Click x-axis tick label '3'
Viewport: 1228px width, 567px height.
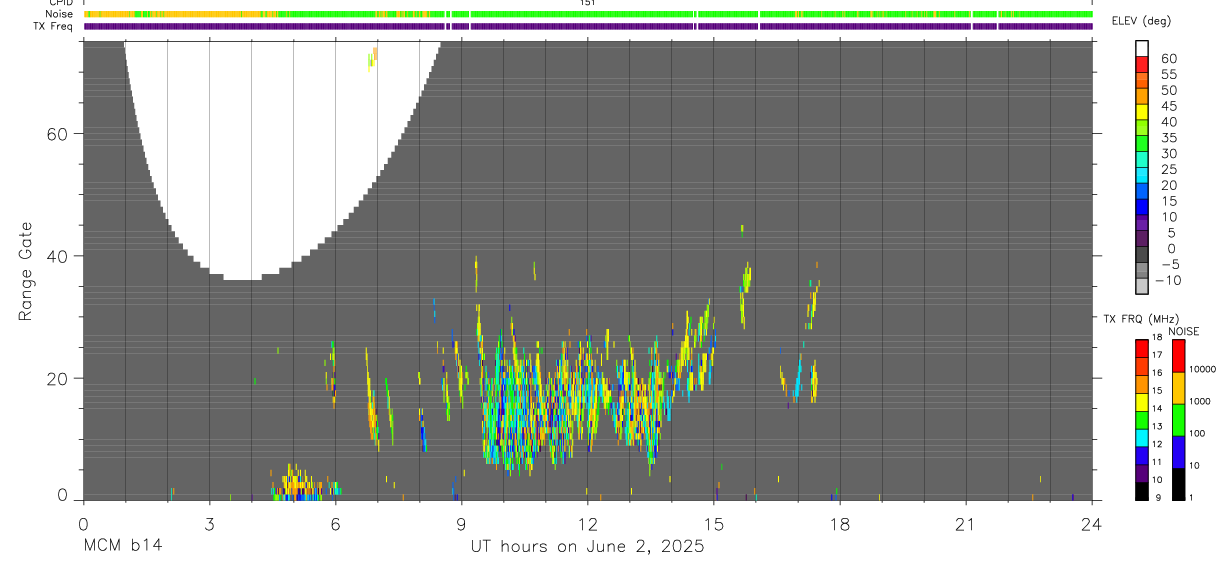pos(209,525)
